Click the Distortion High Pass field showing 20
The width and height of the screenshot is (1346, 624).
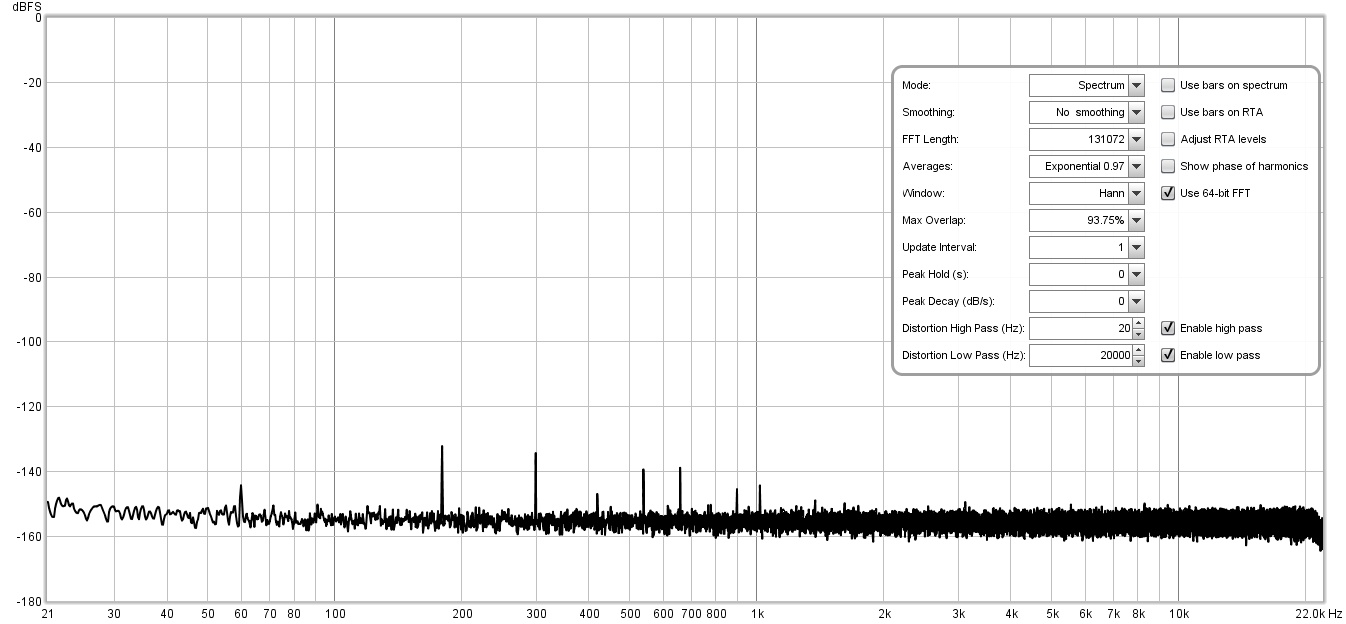(1080, 328)
